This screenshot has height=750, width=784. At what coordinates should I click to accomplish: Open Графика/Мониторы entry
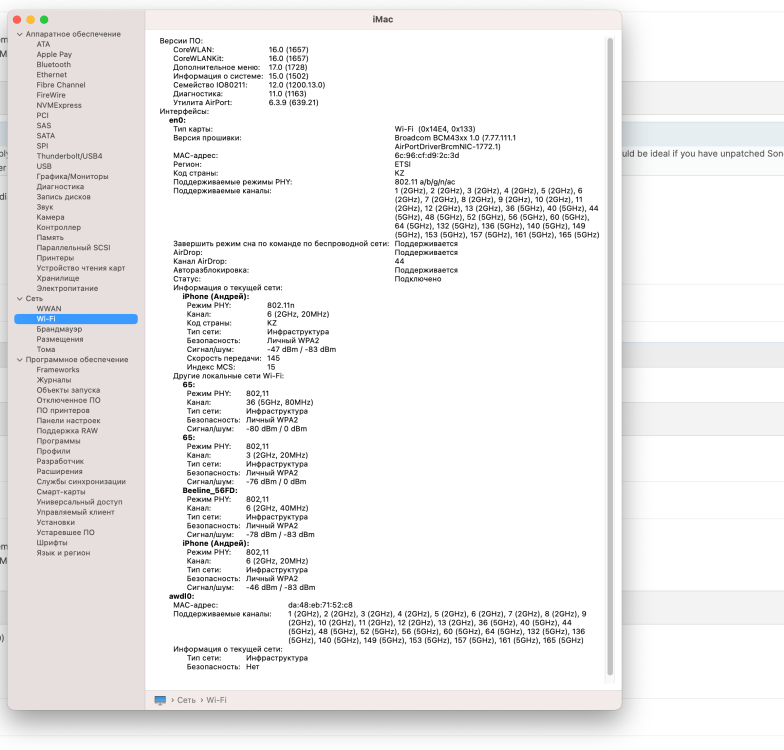point(72,176)
